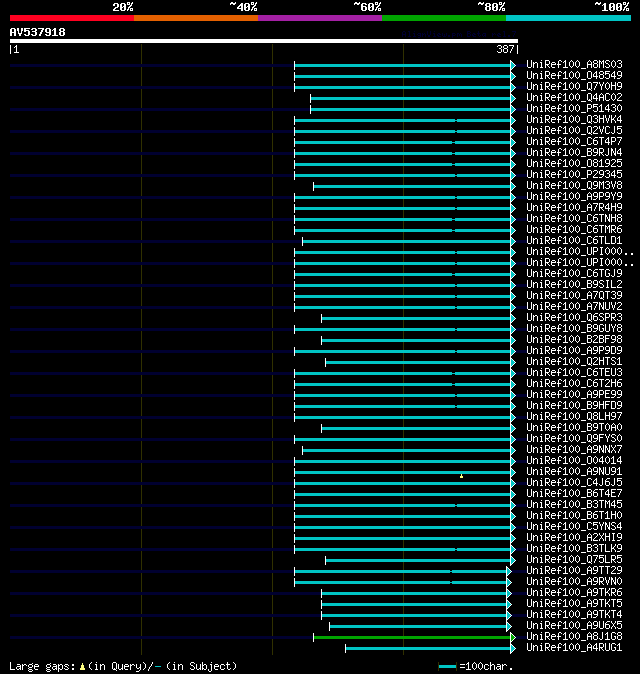The image size is (640, 674).
Task: Select label UniRef100_C6T4P7
Action: coord(574,141)
